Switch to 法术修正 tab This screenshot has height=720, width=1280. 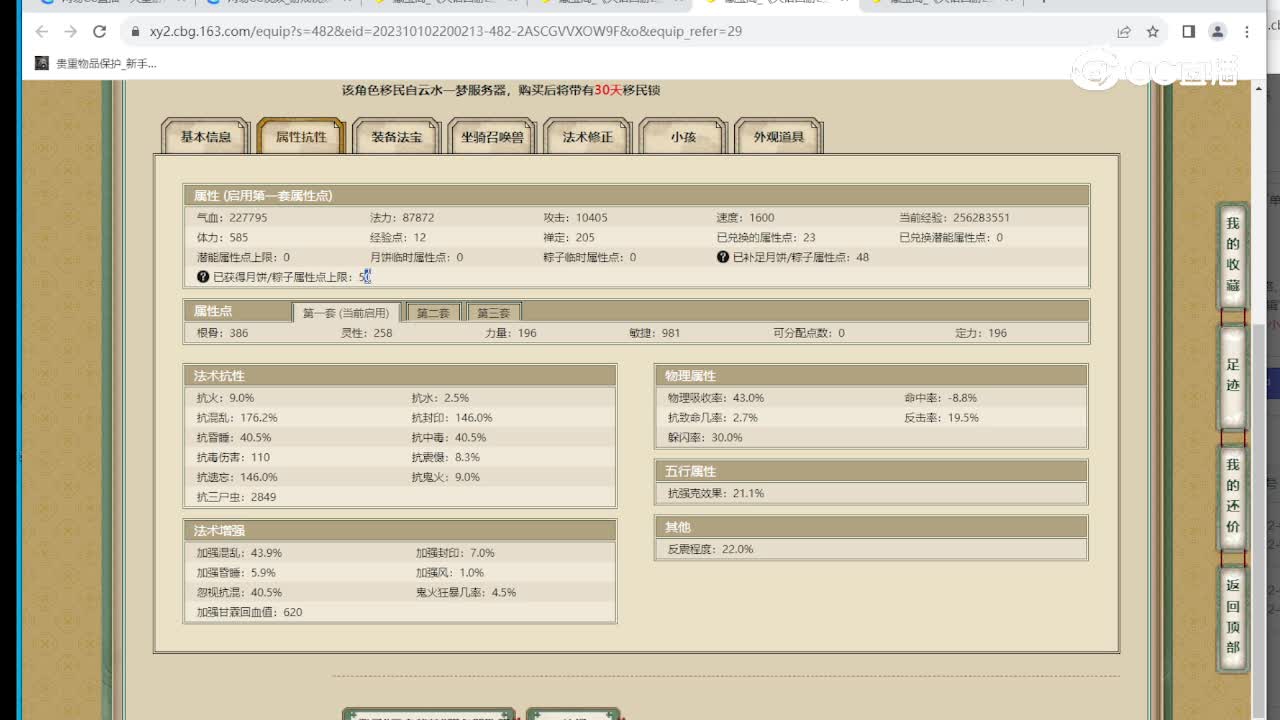pos(587,137)
